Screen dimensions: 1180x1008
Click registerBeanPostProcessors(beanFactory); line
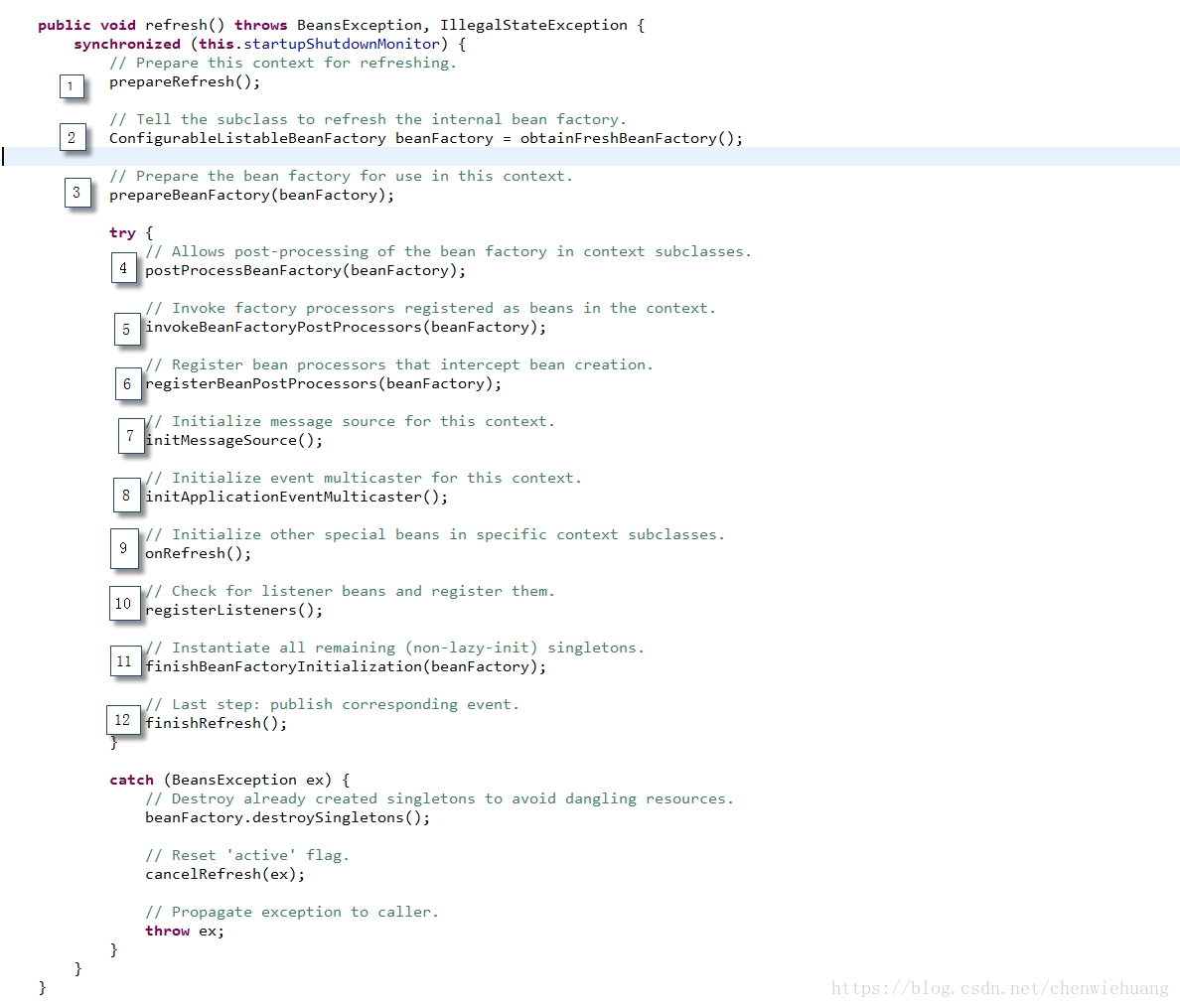tap(324, 383)
